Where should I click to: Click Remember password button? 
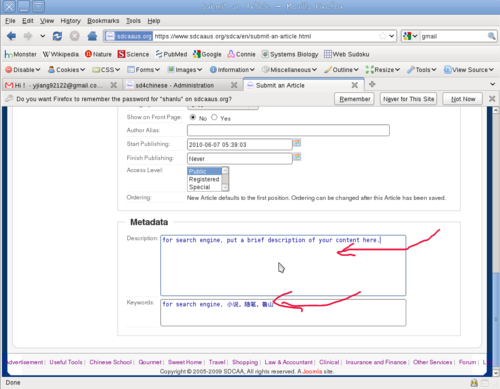click(355, 99)
